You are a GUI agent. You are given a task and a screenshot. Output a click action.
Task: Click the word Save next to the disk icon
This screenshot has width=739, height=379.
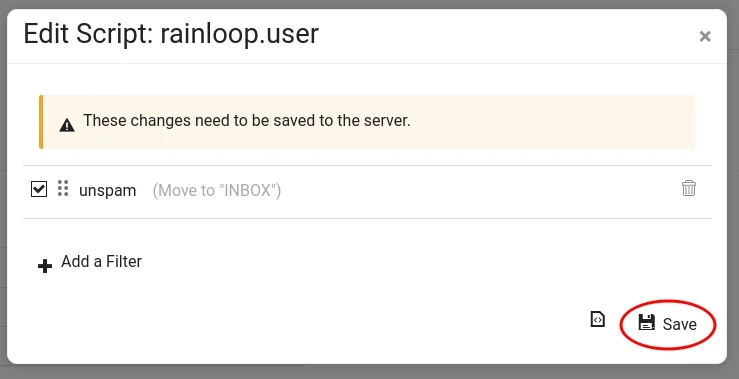click(x=680, y=324)
